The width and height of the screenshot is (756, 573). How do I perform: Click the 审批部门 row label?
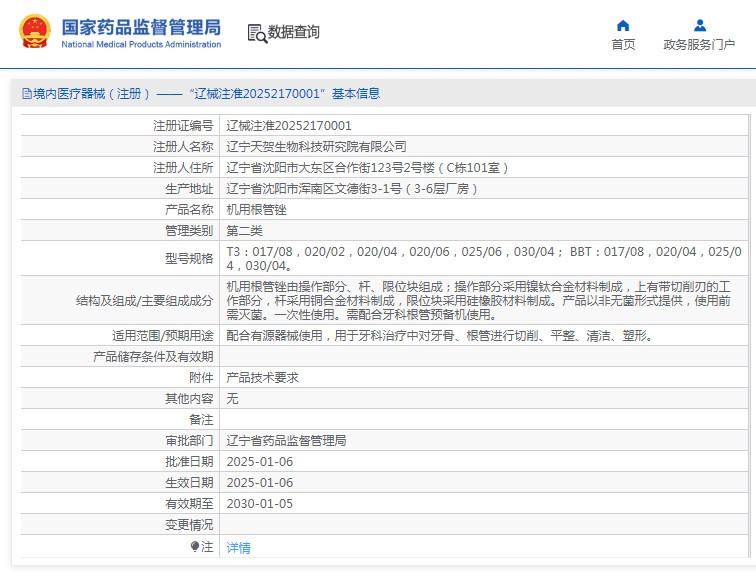(189, 440)
